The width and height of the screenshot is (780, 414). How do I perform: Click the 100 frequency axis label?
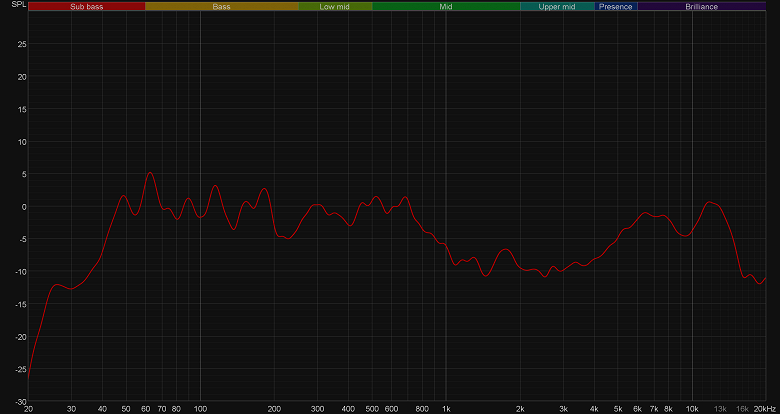coord(200,409)
